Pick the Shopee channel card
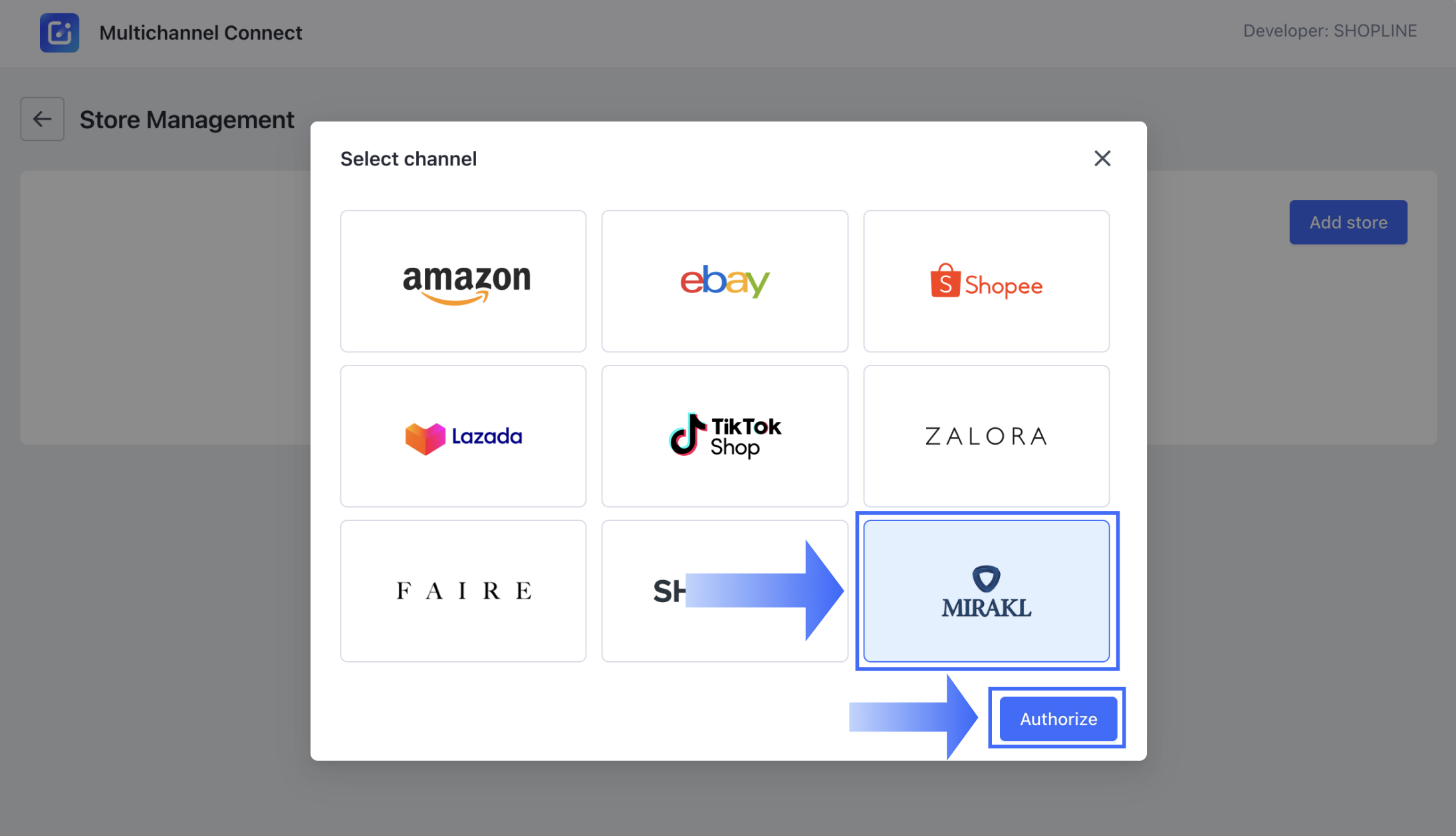The height and width of the screenshot is (836, 1456). click(986, 281)
